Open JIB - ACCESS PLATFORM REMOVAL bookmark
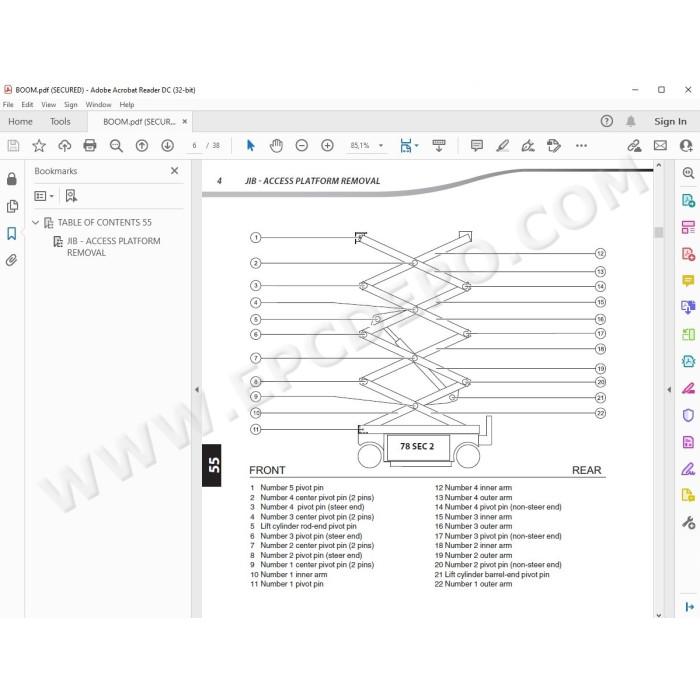This screenshot has height=700, width=700. pyautogui.click(x=113, y=246)
